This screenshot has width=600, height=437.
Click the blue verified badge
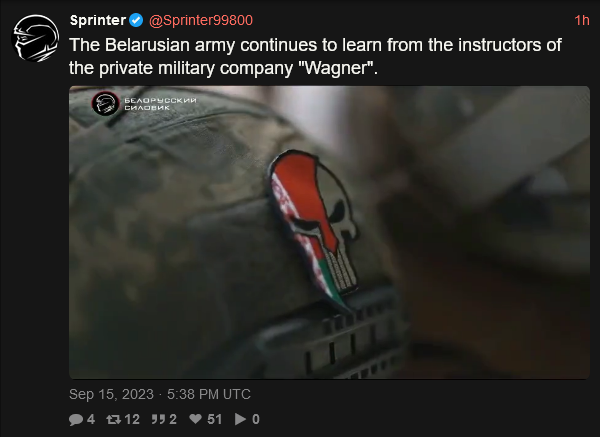click(x=136, y=20)
